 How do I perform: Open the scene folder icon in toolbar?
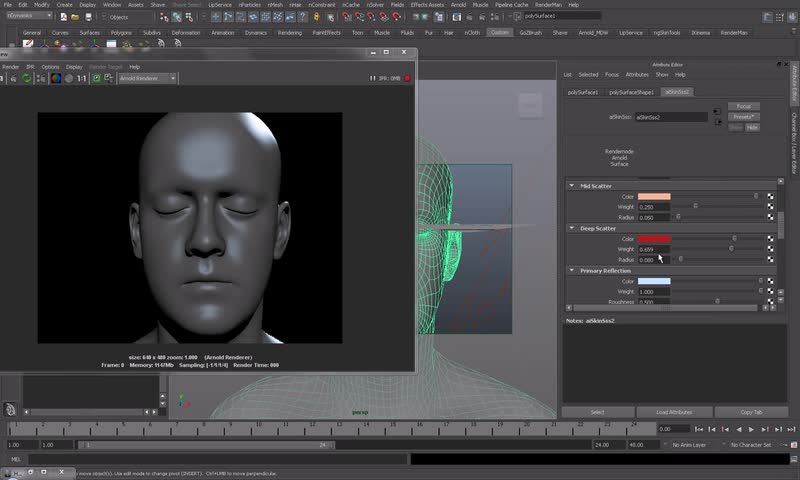coord(74,17)
